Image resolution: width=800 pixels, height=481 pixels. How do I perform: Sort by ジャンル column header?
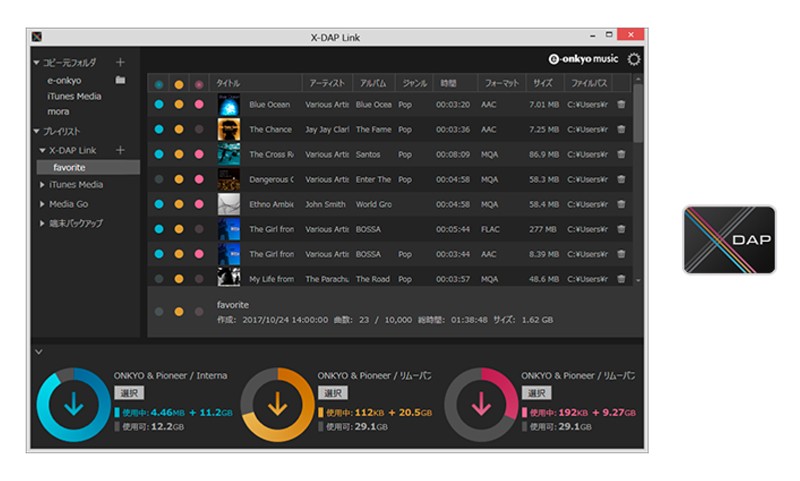coord(414,83)
